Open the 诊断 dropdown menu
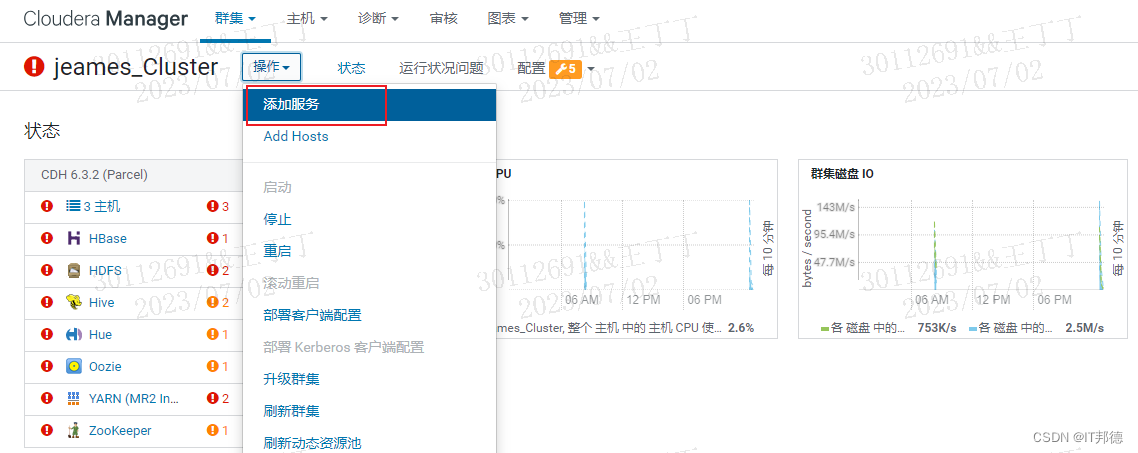 pyautogui.click(x=378, y=18)
